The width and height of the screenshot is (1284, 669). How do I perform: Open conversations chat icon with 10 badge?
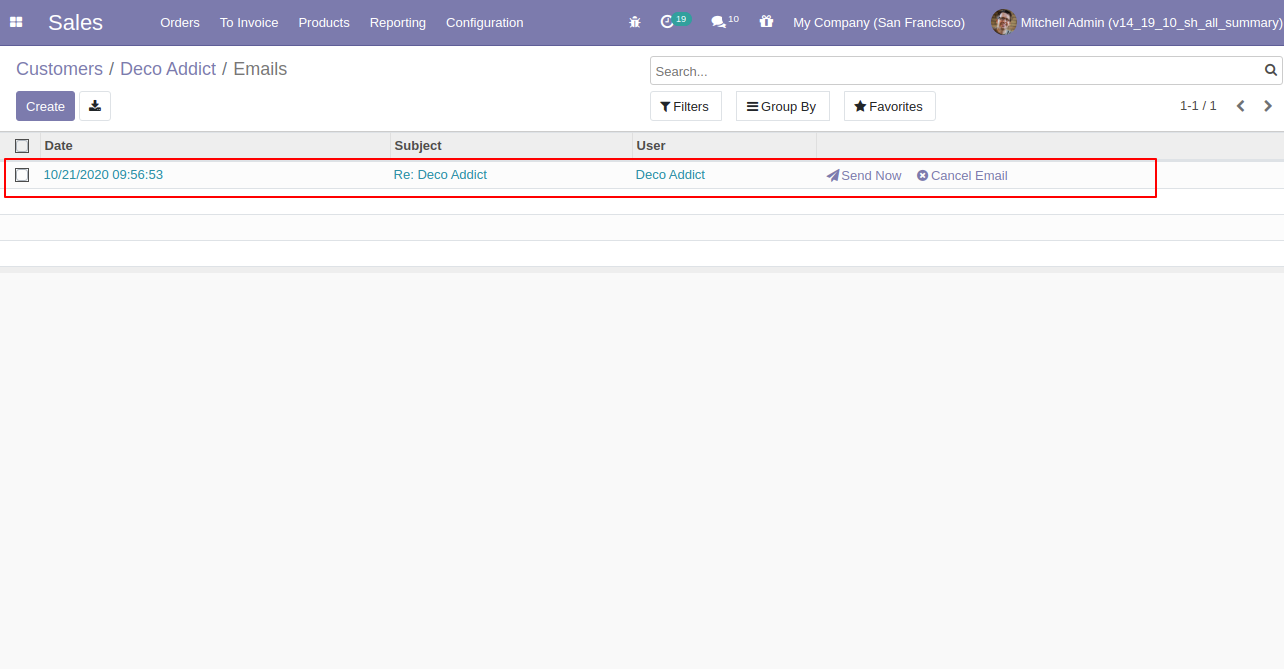pos(725,21)
